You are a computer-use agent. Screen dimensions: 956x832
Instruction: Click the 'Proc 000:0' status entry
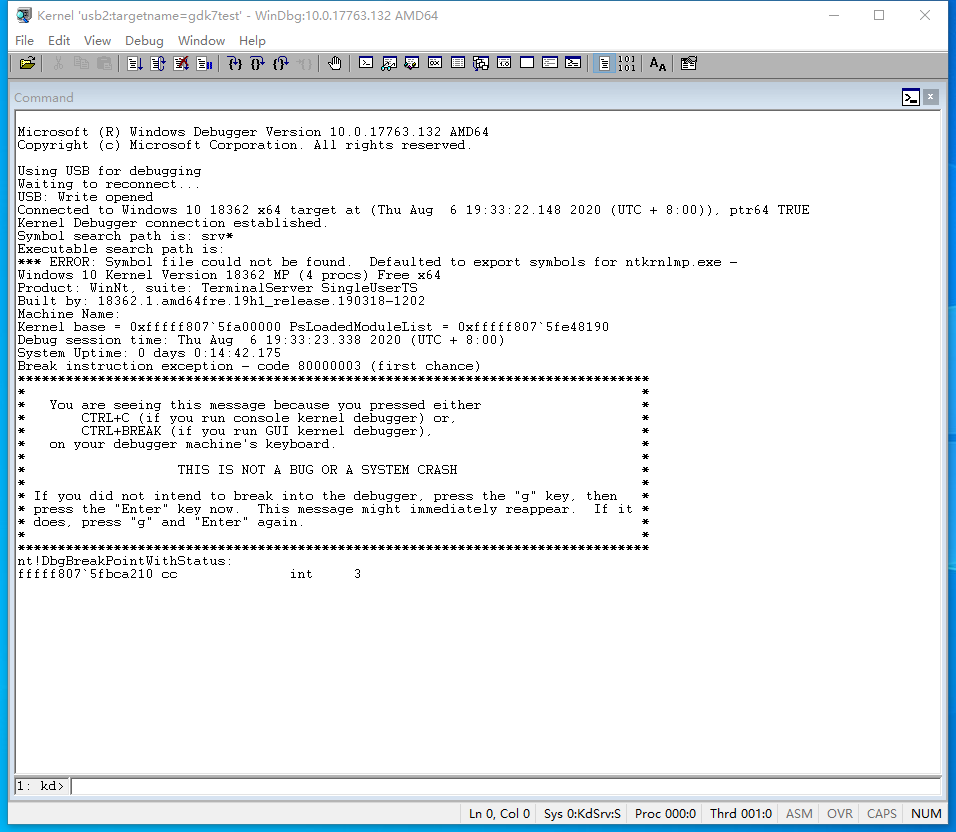pos(665,814)
